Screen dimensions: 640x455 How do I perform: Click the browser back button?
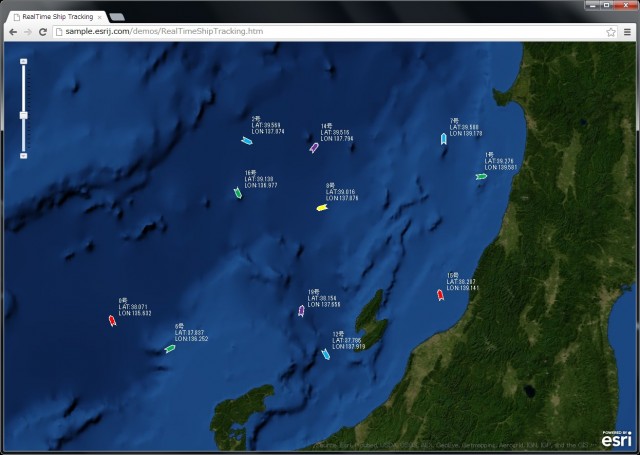12,32
